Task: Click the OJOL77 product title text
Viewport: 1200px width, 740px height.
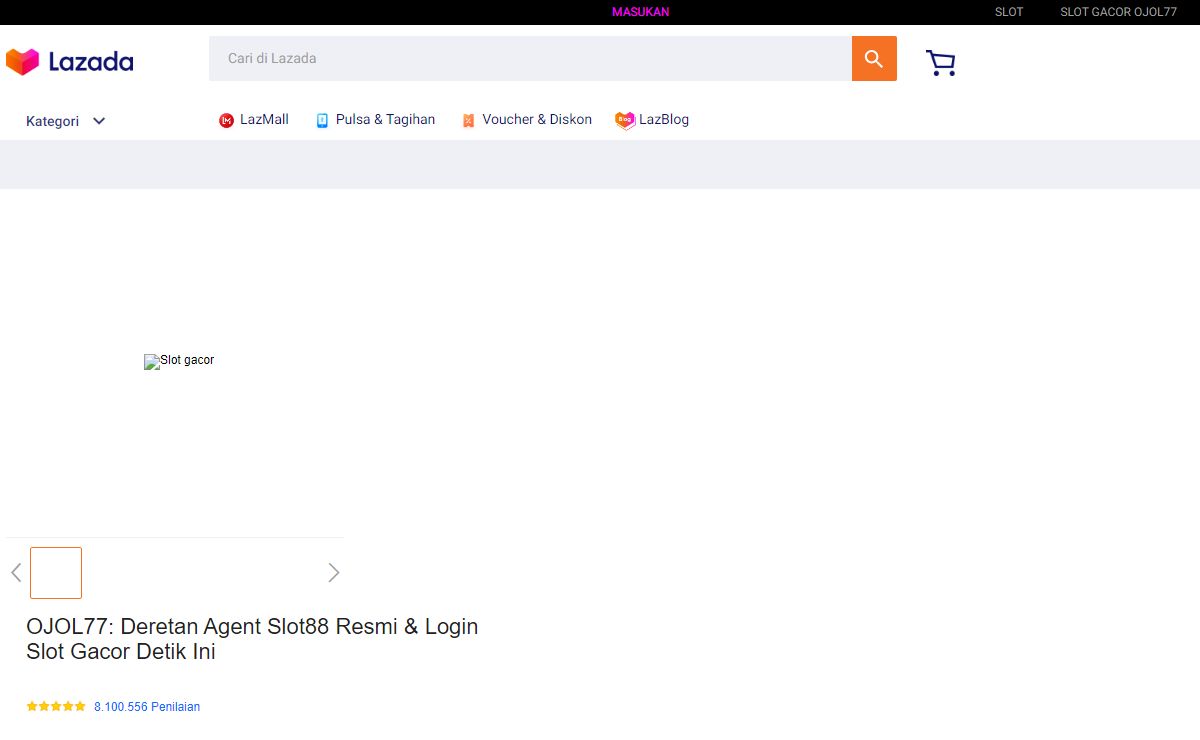Action: 252,639
